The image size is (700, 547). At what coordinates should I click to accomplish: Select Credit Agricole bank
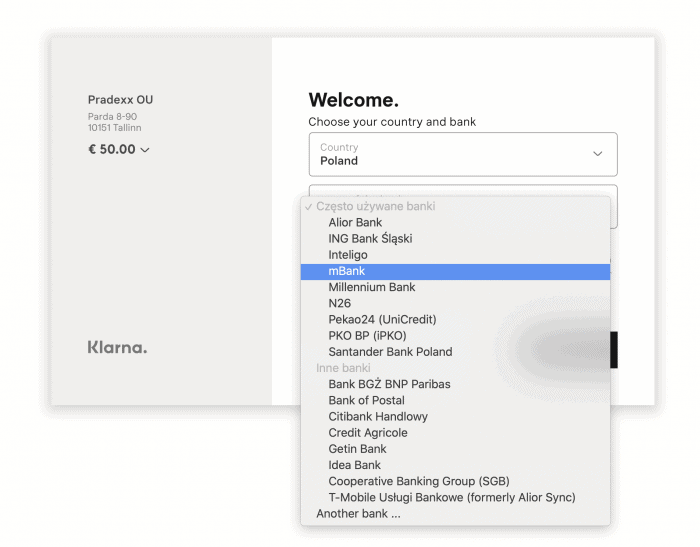click(x=455, y=433)
